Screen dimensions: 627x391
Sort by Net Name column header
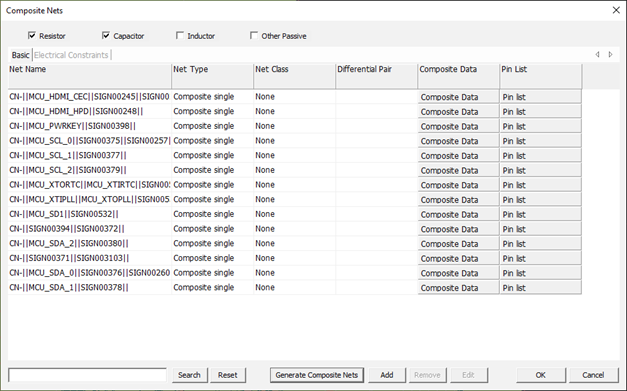90,76
